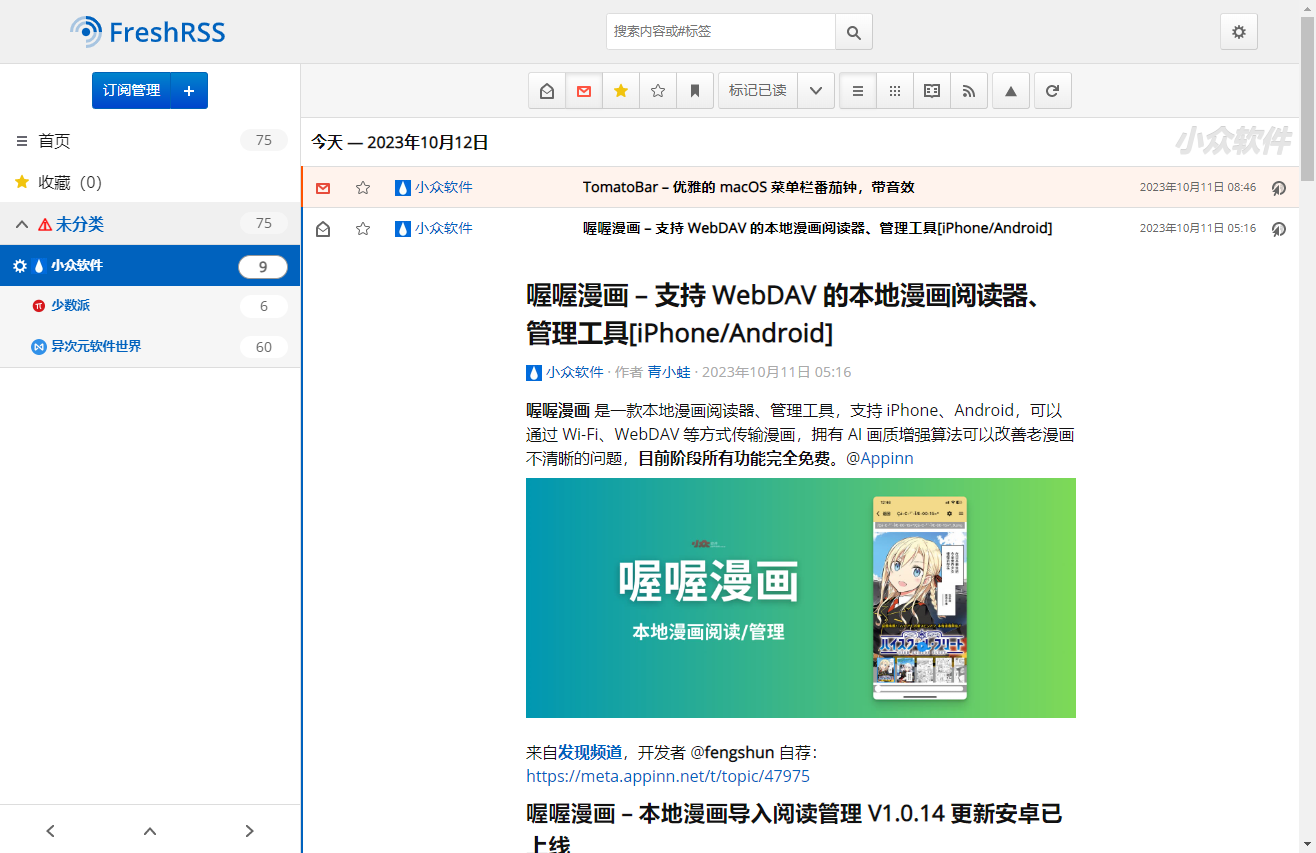The height and width of the screenshot is (853, 1316).
Task: Star the 喔喔漫画 article row
Action: [363, 229]
